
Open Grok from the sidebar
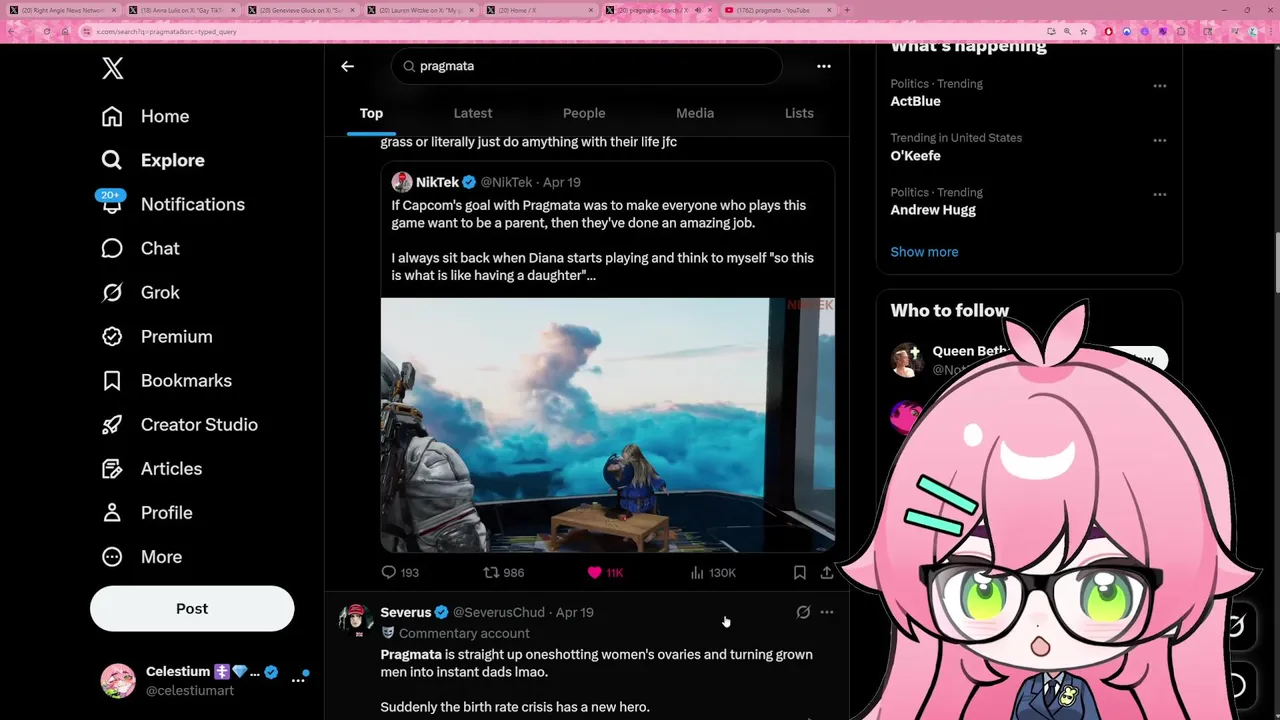click(140, 292)
